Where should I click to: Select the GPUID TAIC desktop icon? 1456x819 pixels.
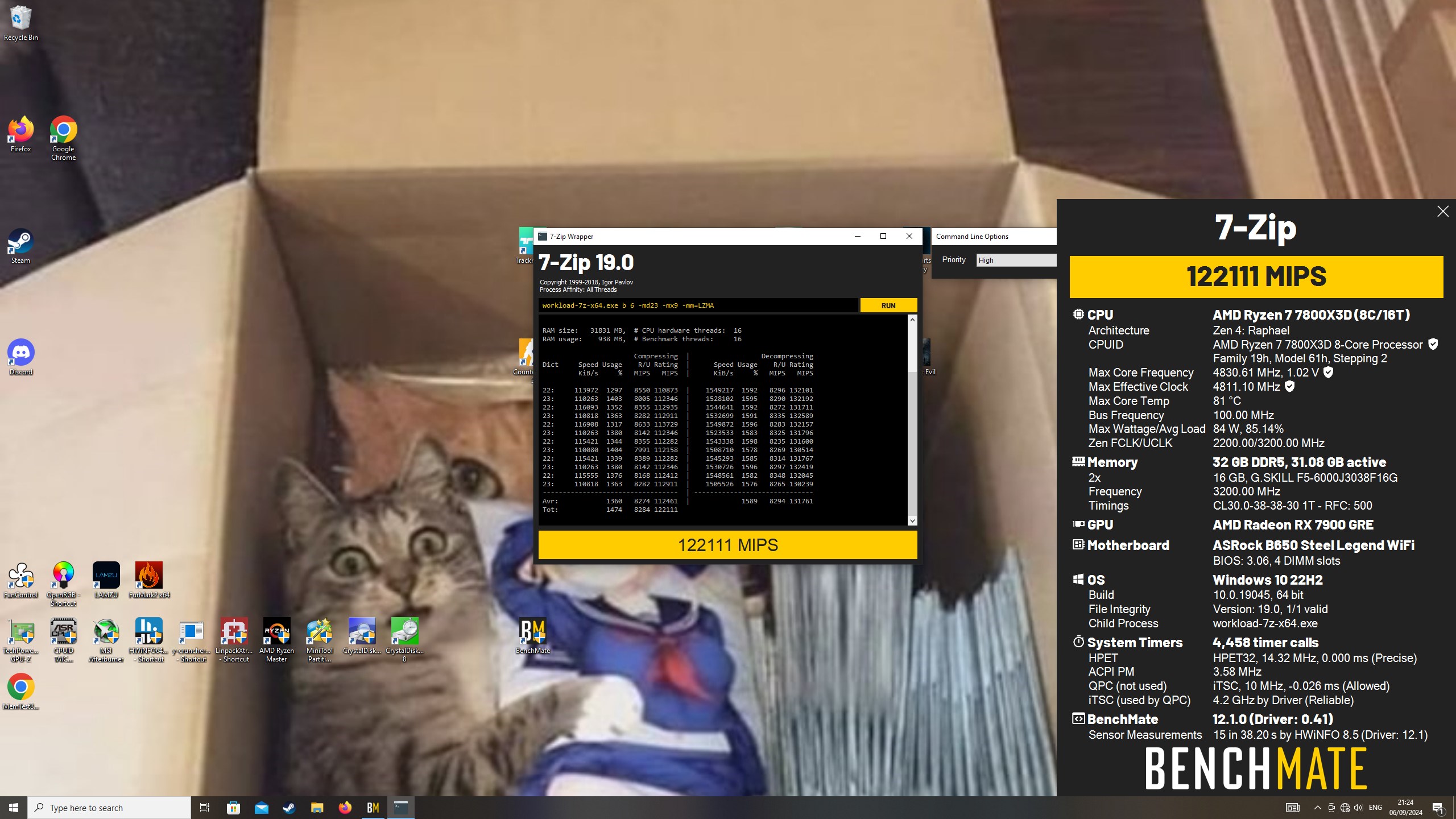(x=63, y=640)
